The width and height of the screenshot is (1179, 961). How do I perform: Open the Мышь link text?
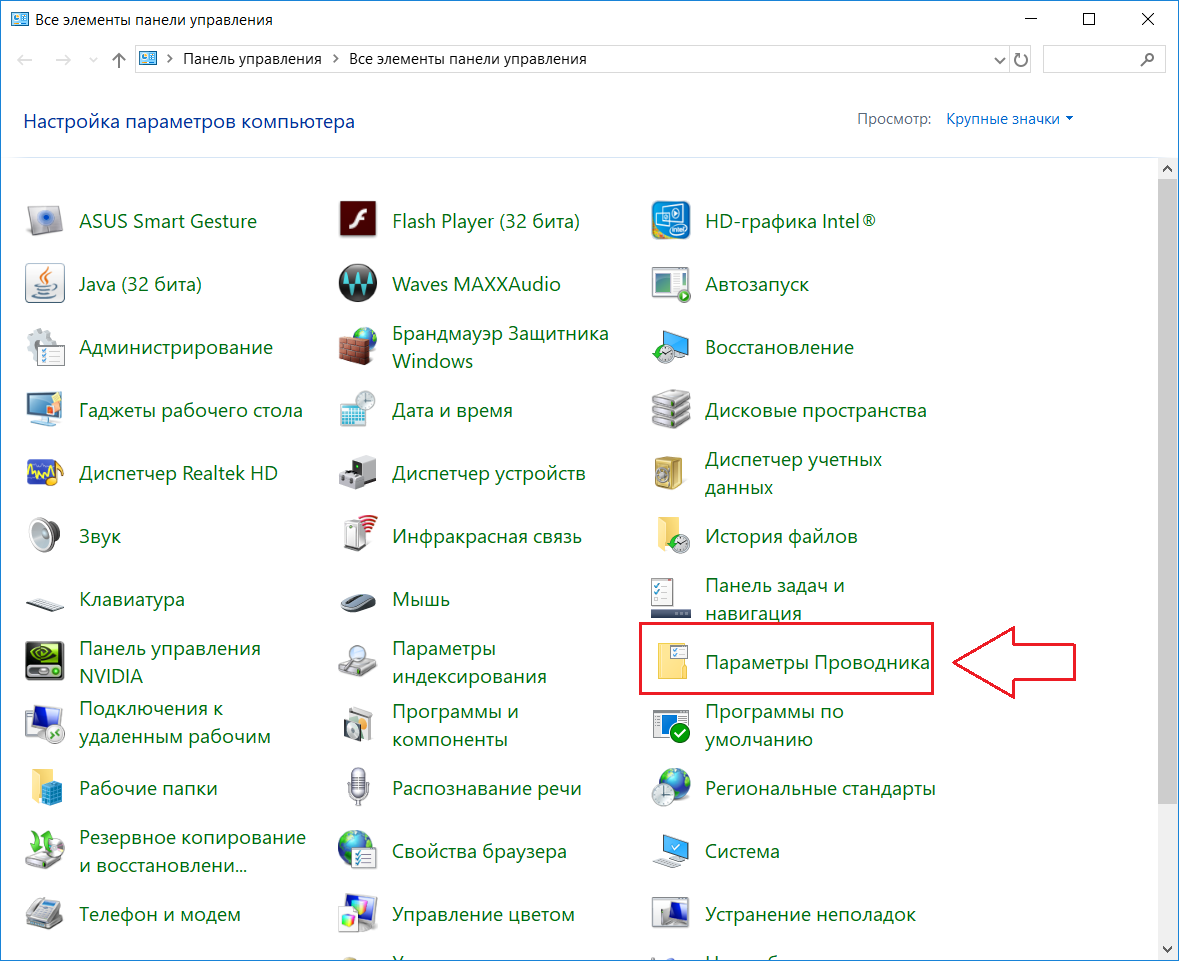[x=421, y=599]
